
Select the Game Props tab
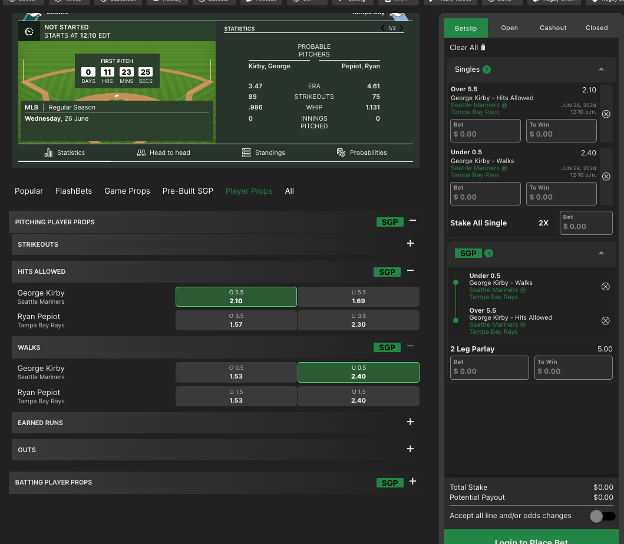click(127, 191)
